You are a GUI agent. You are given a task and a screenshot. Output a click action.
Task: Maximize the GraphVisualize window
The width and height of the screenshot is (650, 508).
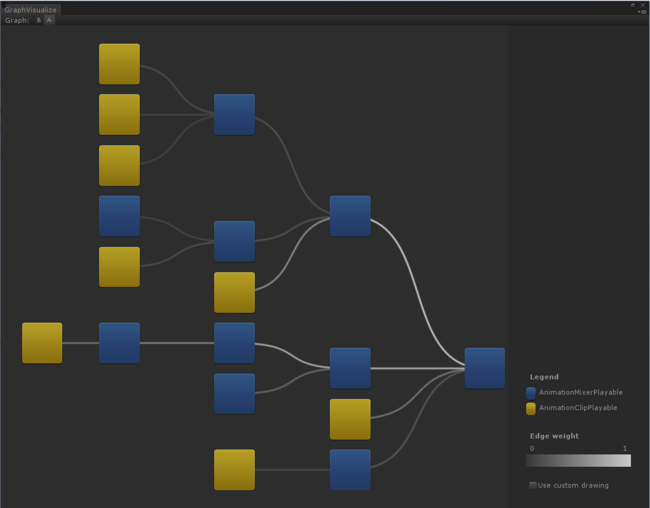(633, 5)
